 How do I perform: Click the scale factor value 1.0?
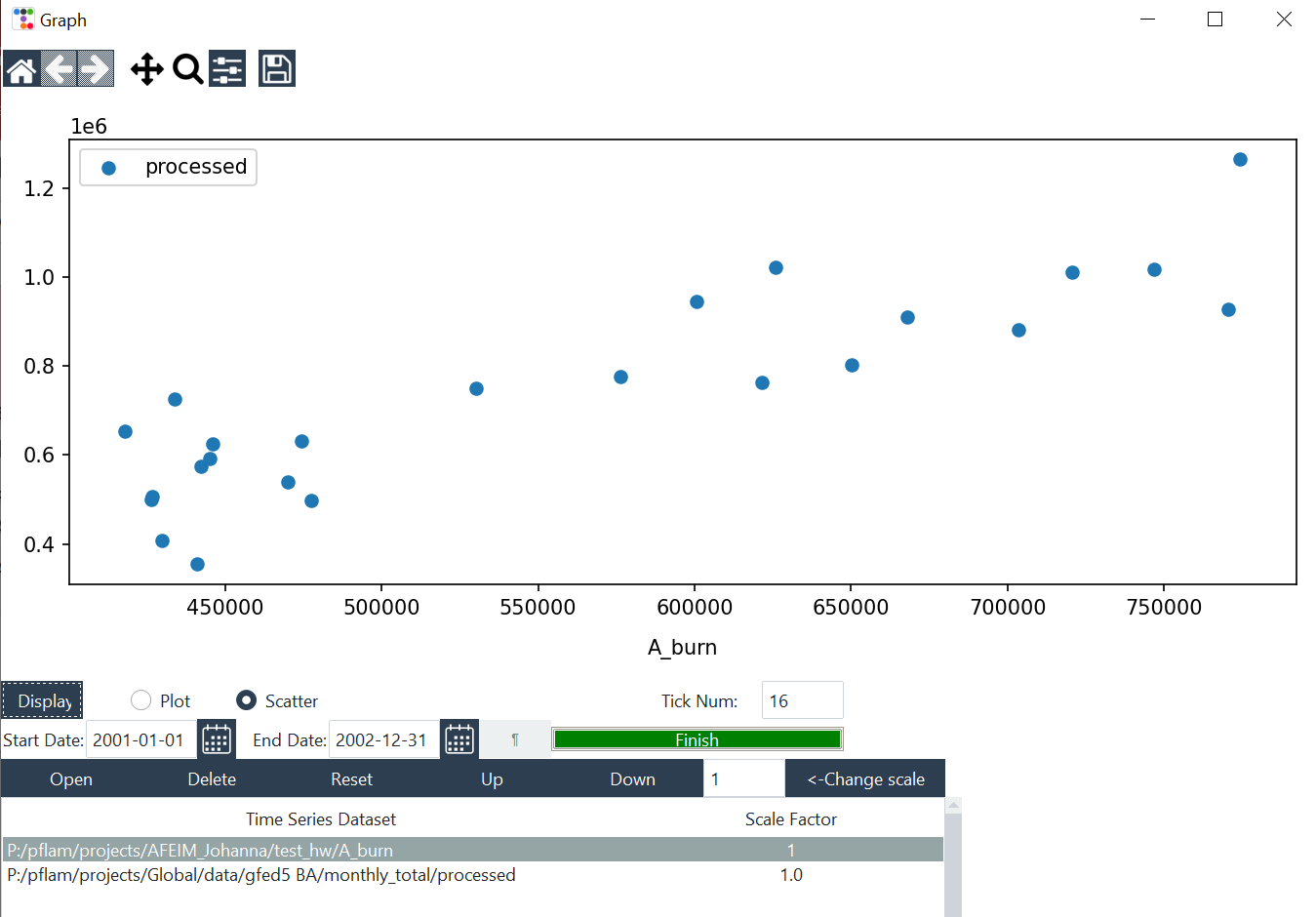(x=791, y=875)
